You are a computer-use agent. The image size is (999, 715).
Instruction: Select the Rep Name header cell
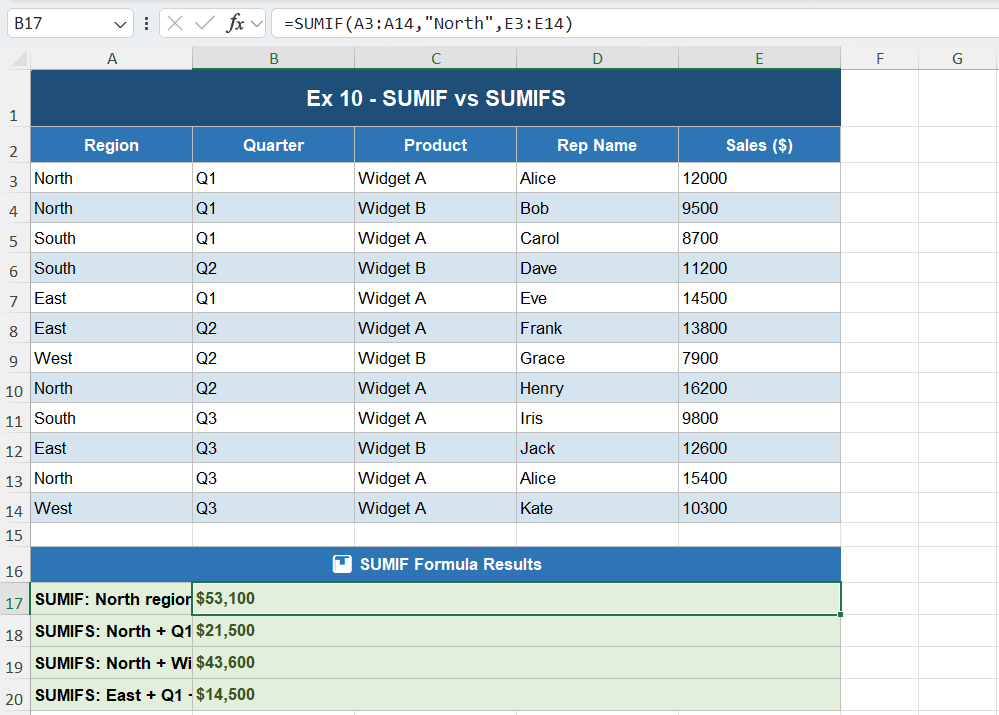(597, 145)
